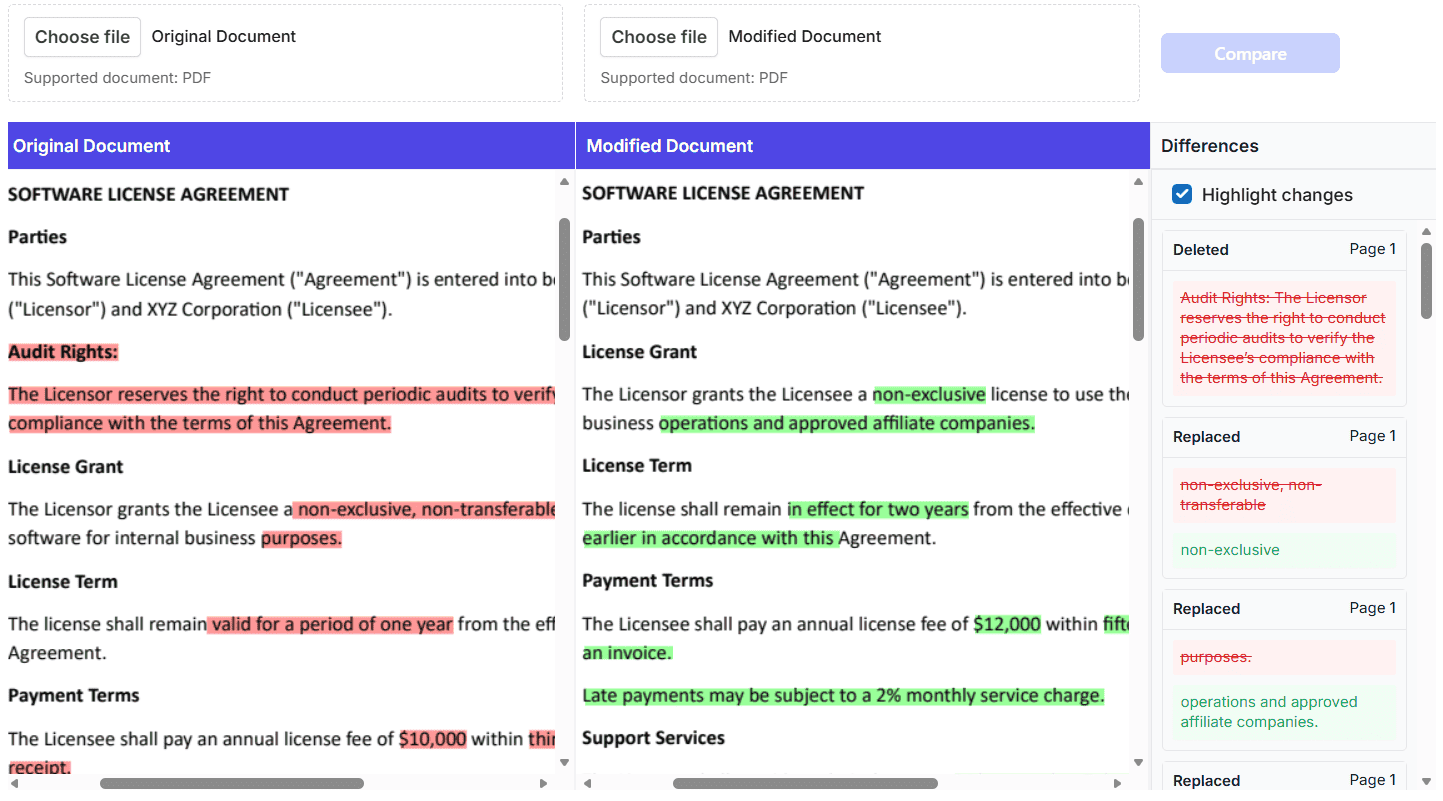Click the Original Document pane horizontal scrollbar thumb

point(232,783)
